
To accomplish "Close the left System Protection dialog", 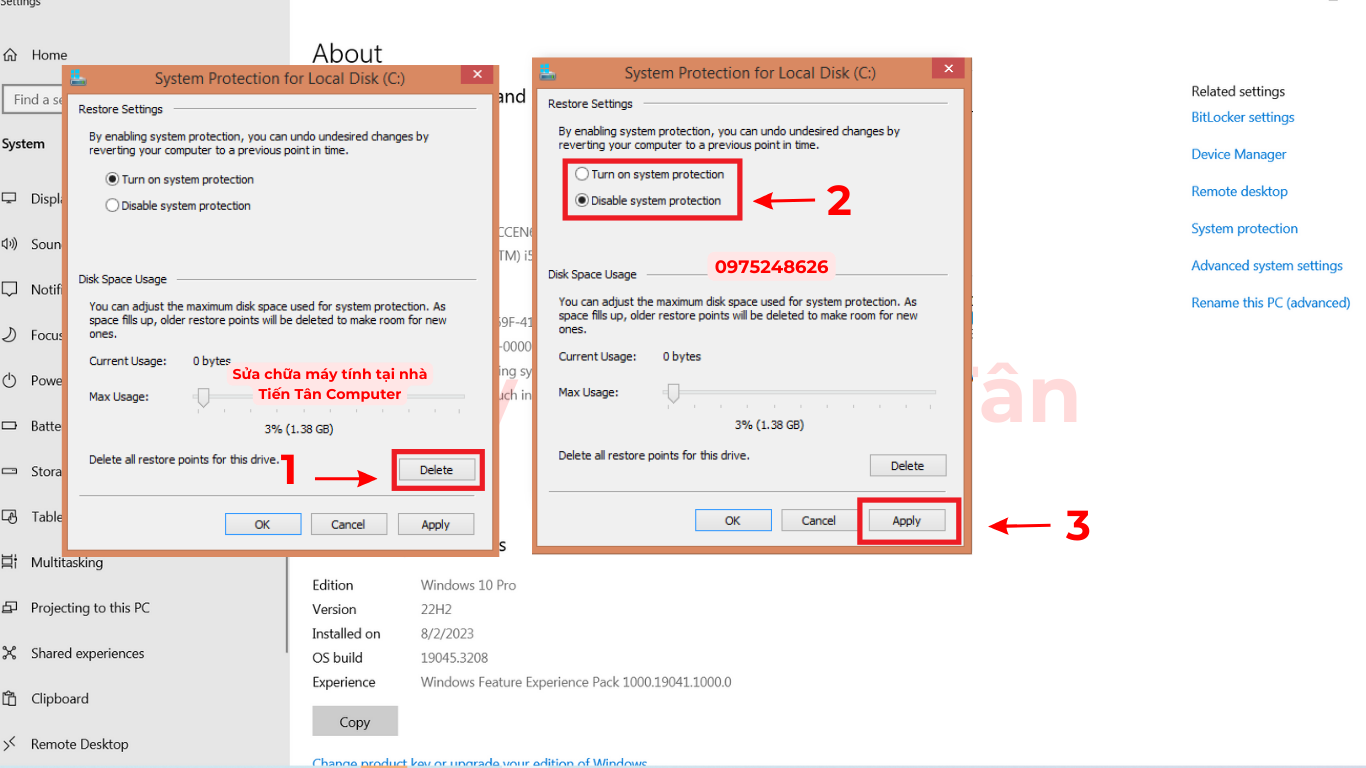I will 478,74.
